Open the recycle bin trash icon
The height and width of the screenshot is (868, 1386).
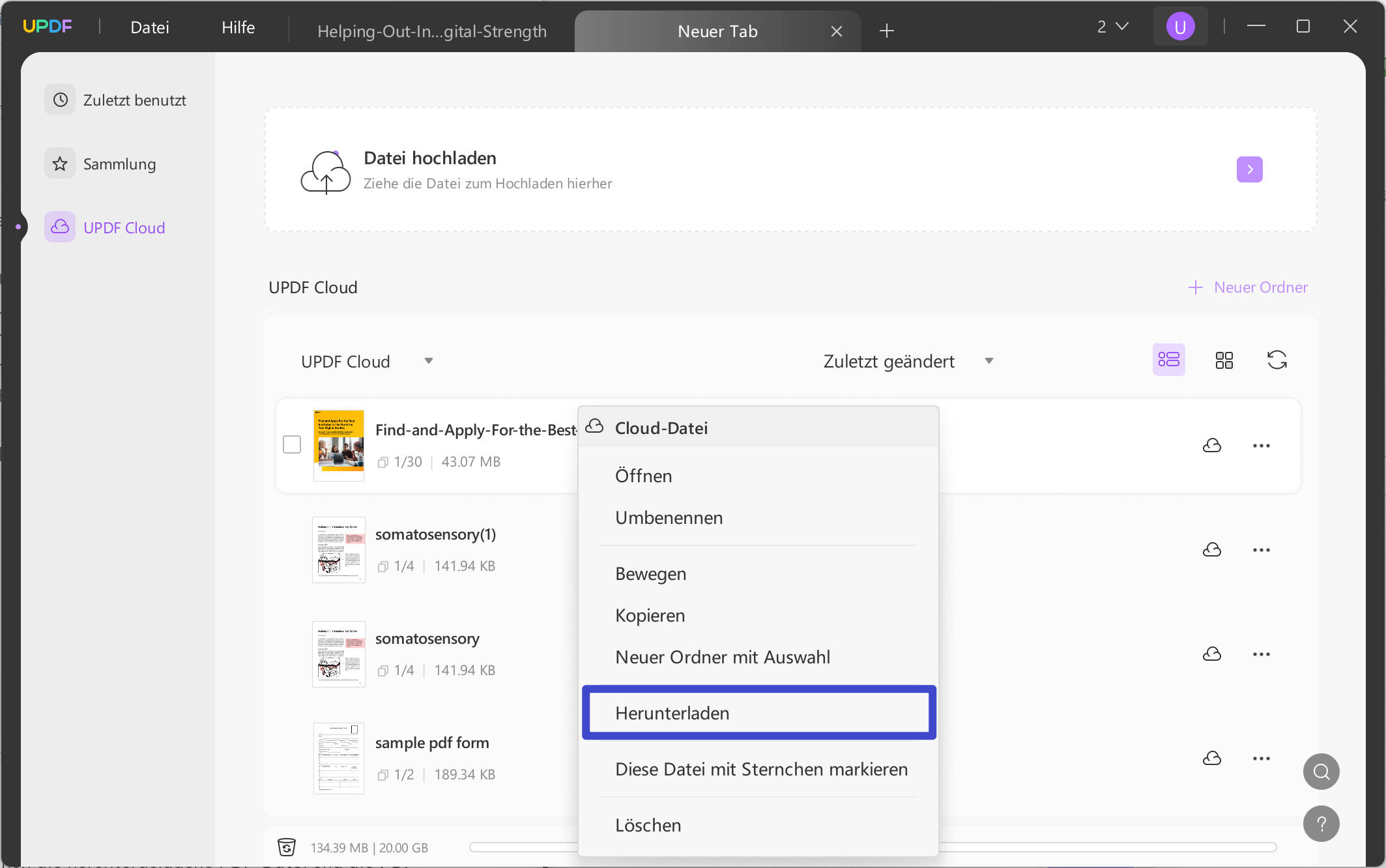coord(287,847)
